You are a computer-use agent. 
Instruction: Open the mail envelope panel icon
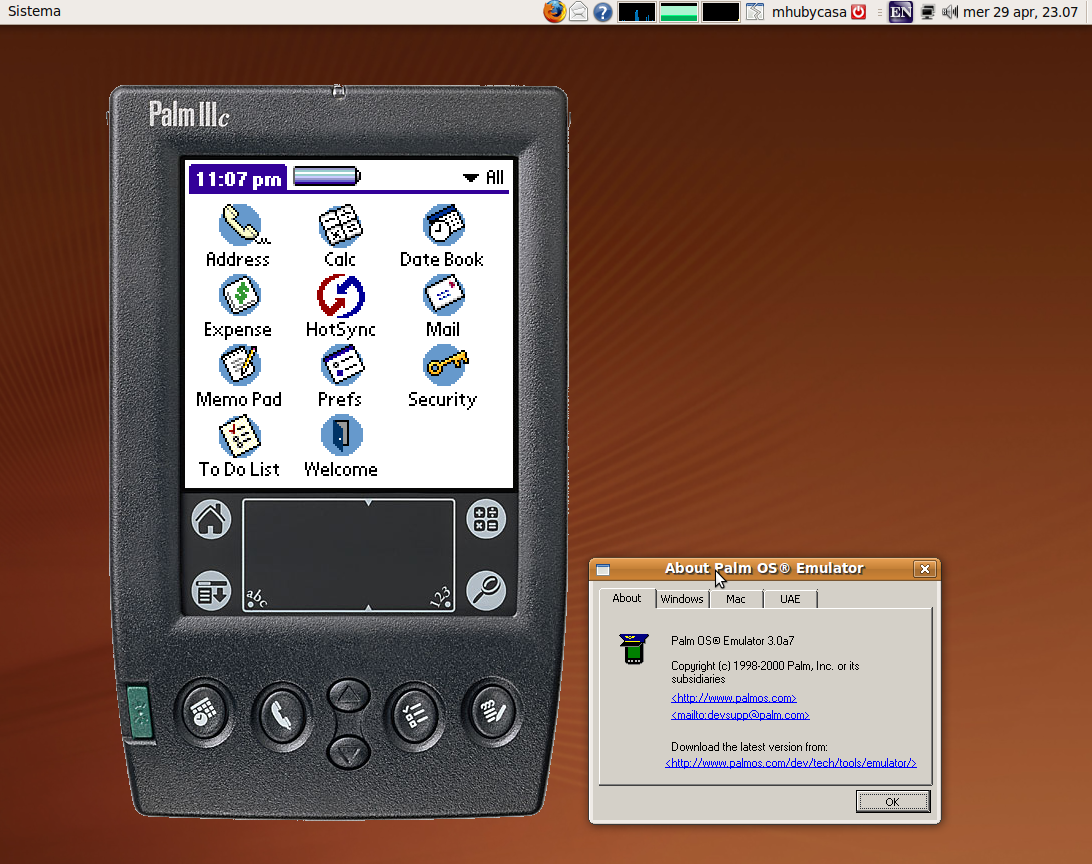[579, 12]
